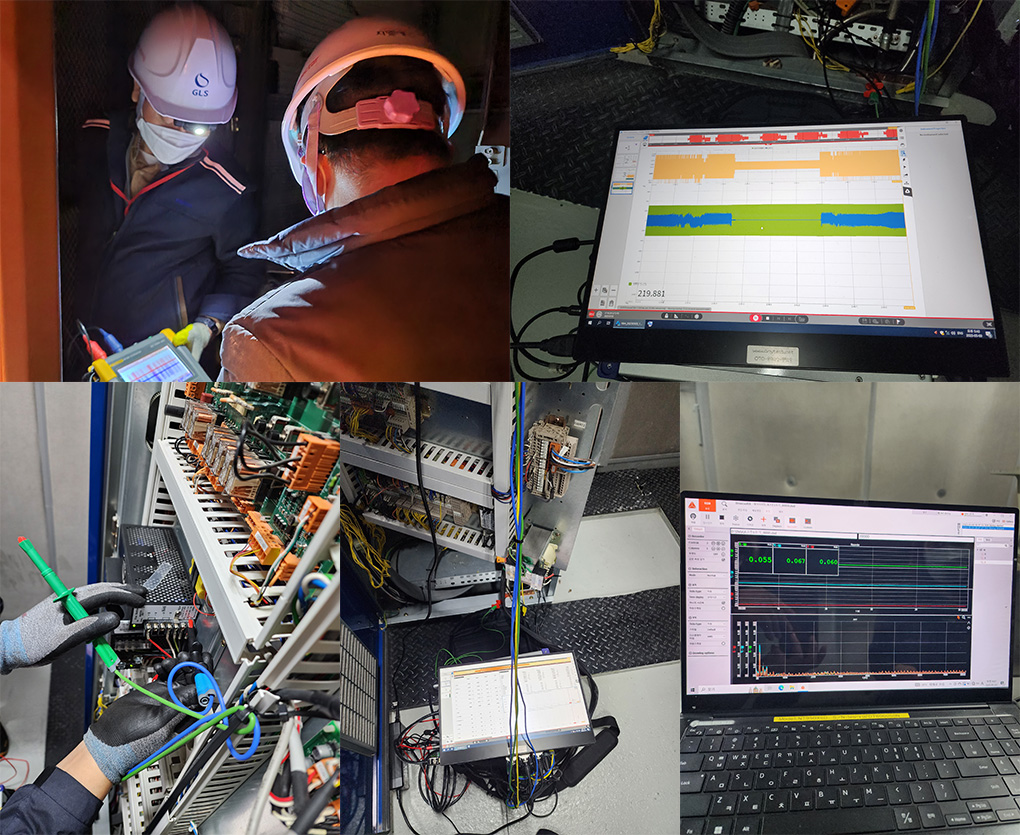Image resolution: width=1020 pixels, height=835 pixels.
Task: Click the X button at the top monitor's bottom right
Action: coord(989,324)
